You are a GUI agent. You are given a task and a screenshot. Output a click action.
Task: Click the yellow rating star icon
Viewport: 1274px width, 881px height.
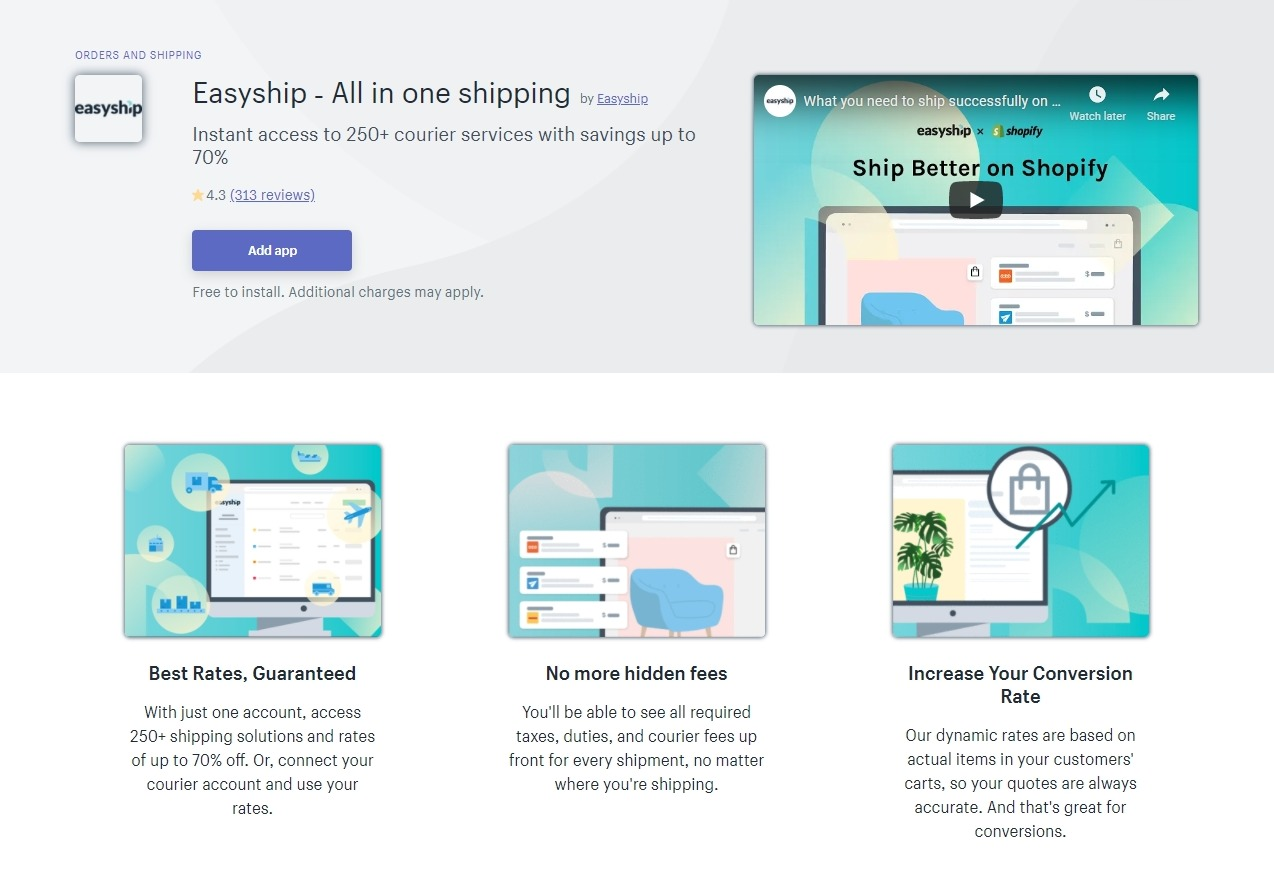click(198, 195)
